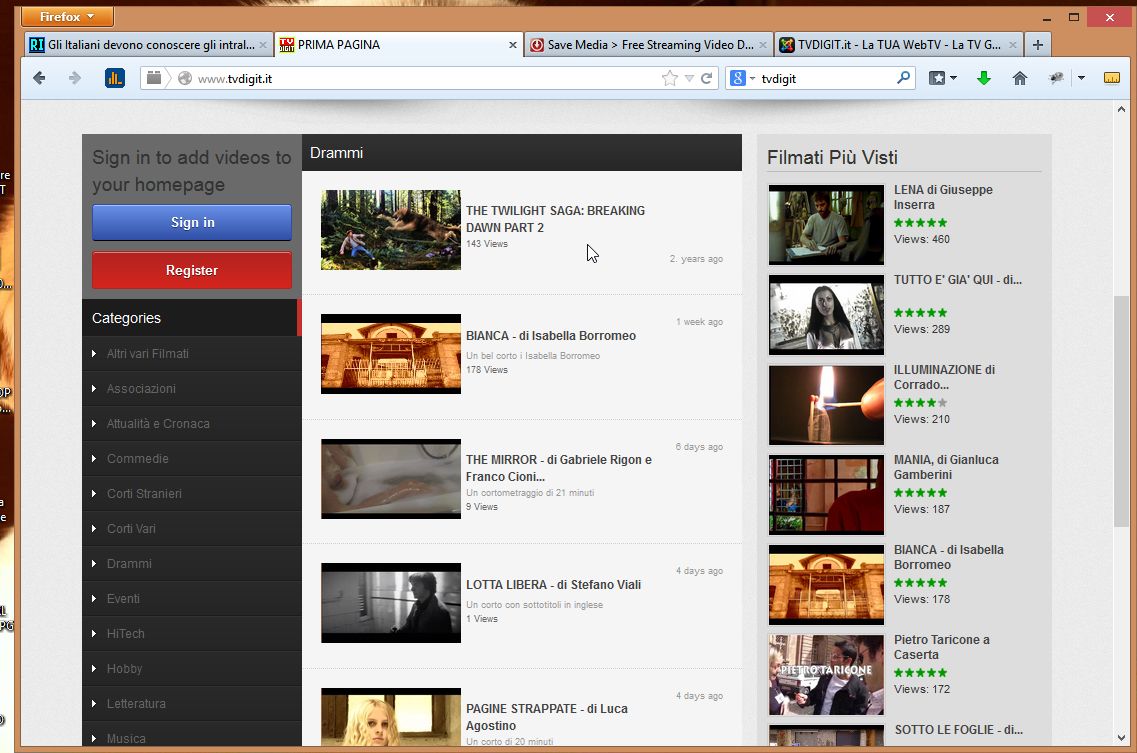Click the LENA di Giuseppe Inserra thumbnail
Viewport: 1137px width, 753px height.
[826, 225]
